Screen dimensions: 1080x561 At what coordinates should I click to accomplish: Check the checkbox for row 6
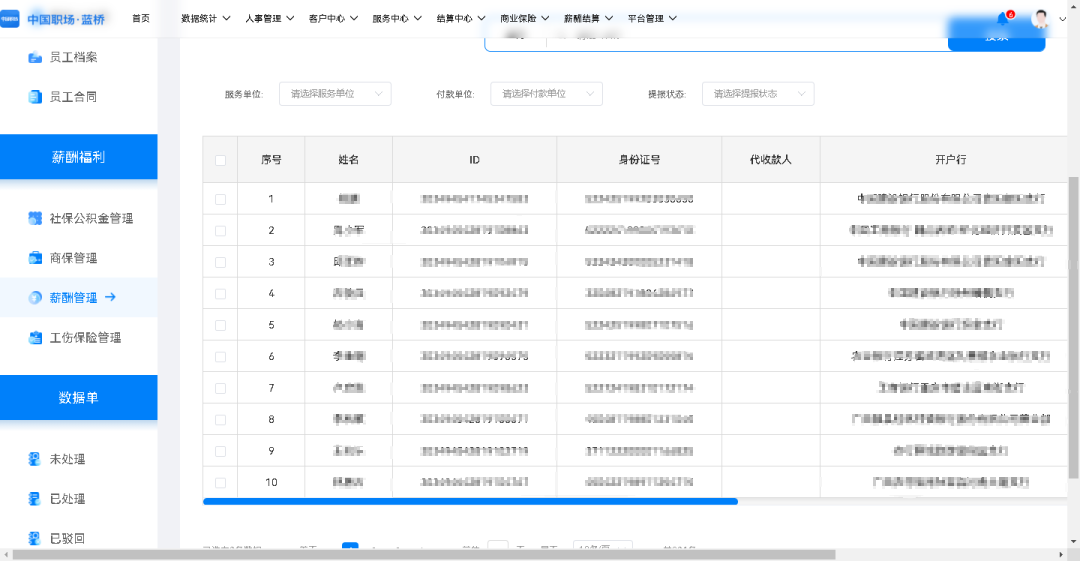click(220, 357)
